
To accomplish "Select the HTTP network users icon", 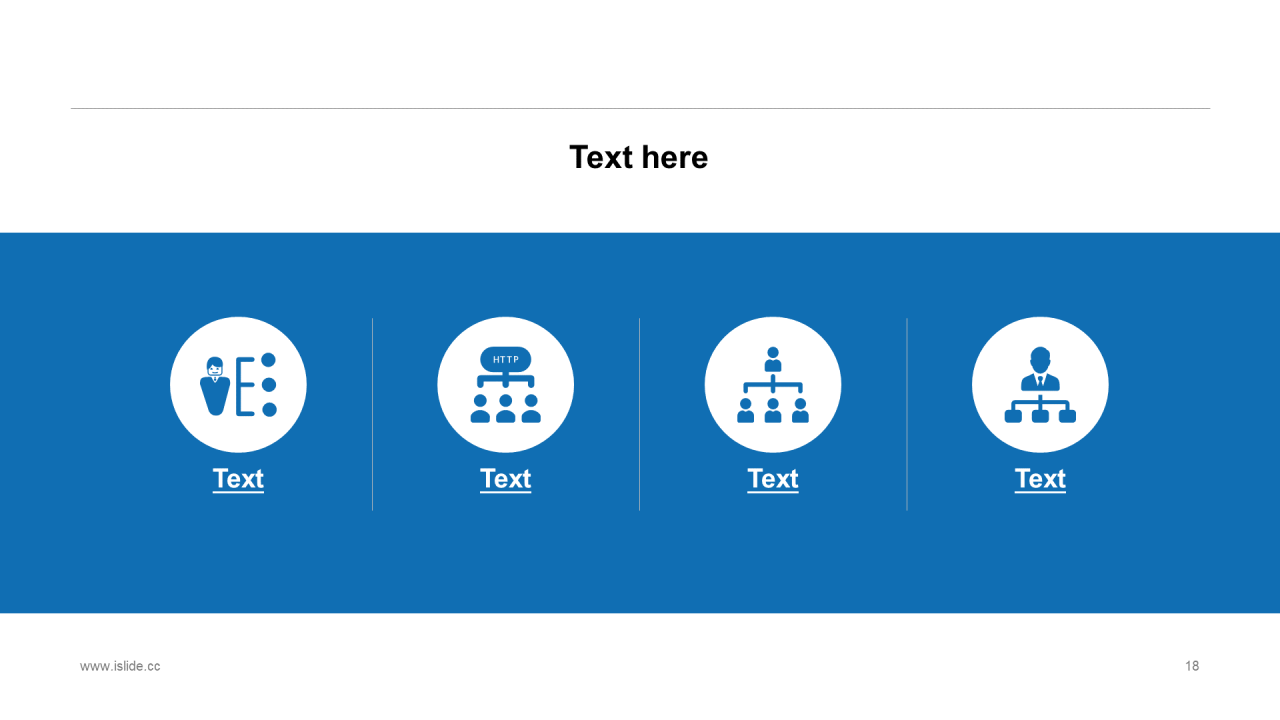I will click(x=505, y=385).
